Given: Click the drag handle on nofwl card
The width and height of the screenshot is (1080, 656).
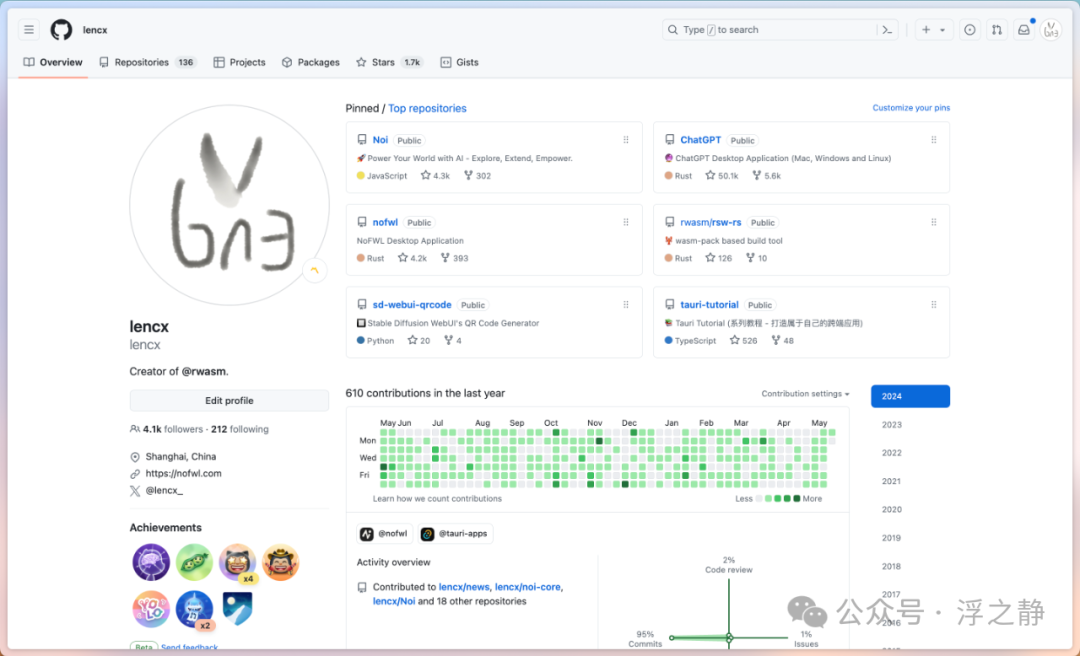Looking at the screenshot, I should click(626, 222).
